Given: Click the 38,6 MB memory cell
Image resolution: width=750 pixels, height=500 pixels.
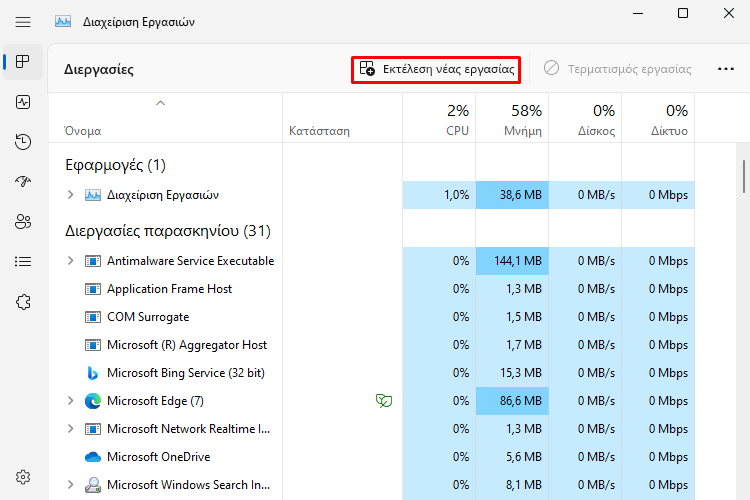Looking at the screenshot, I should pos(512,195).
